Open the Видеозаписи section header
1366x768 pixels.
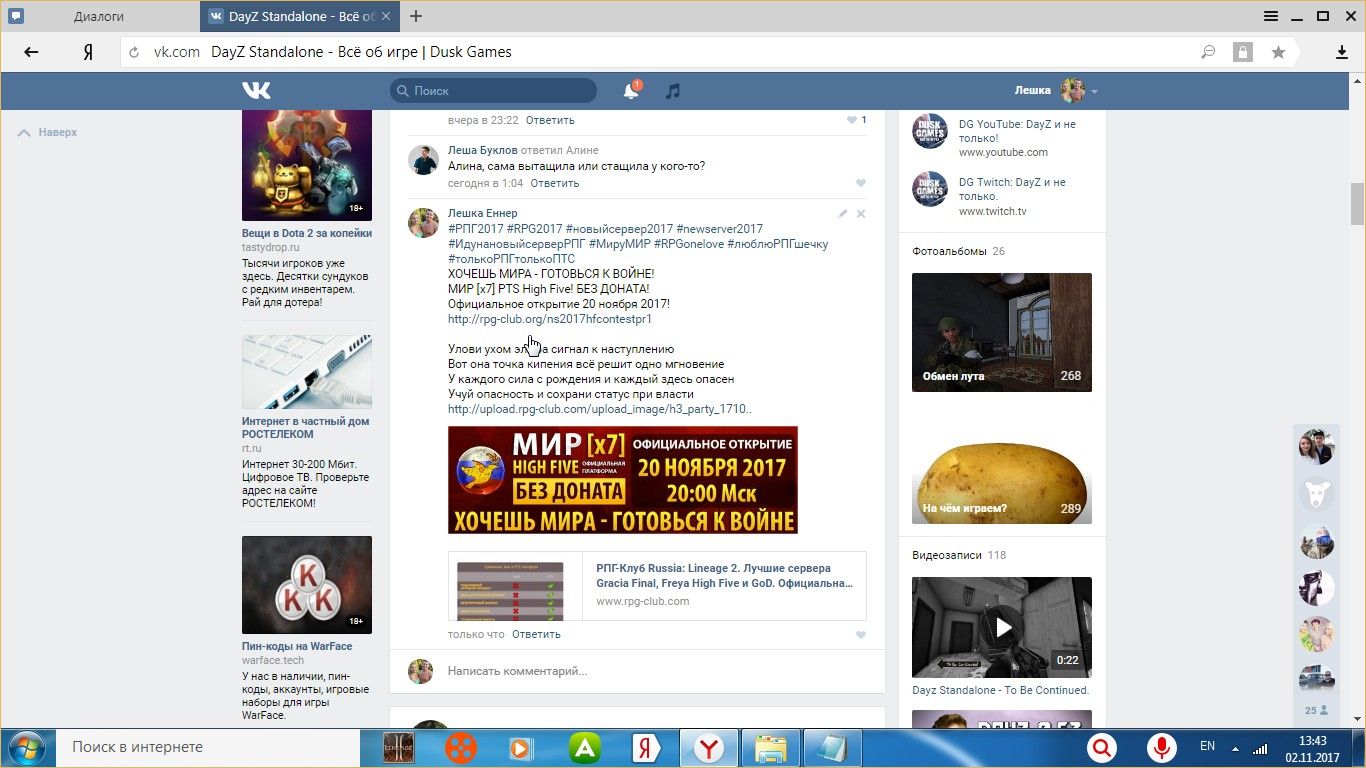click(949, 555)
